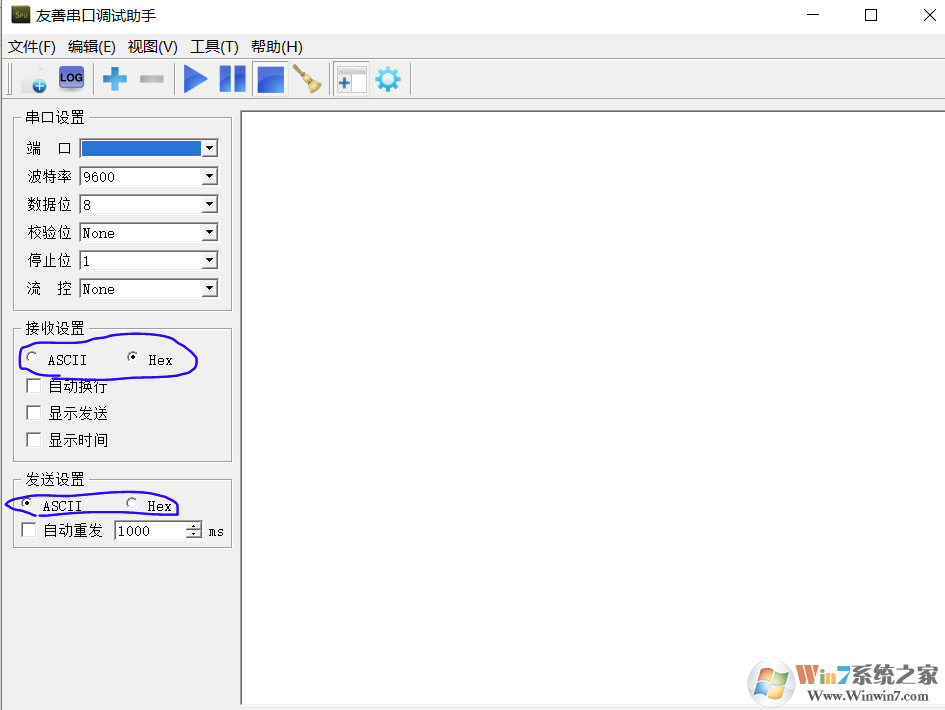
Task: Open the 端口 port dropdown
Action: pyautogui.click(x=209, y=149)
